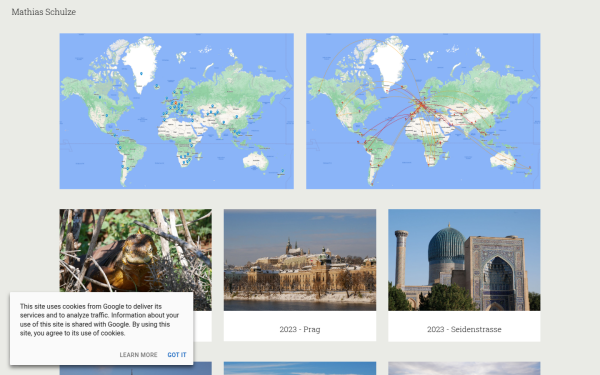Open the iguana photo card
This screenshot has height=375, width=600.
(x=135, y=250)
